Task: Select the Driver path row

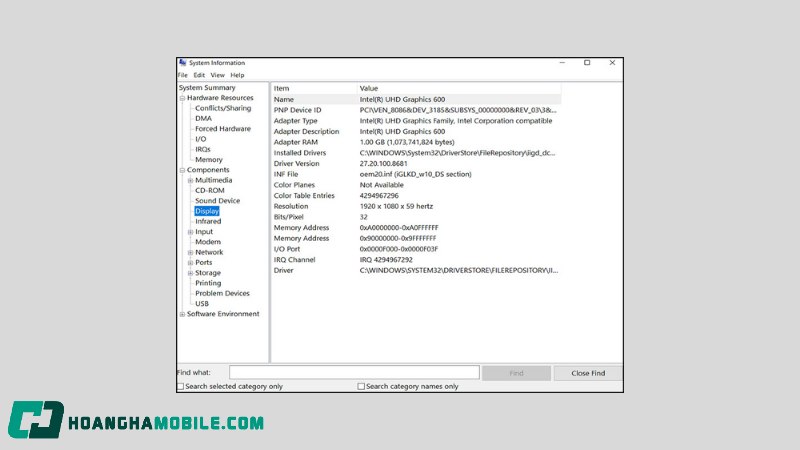Action: pyautogui.click(x=416, y=270)
